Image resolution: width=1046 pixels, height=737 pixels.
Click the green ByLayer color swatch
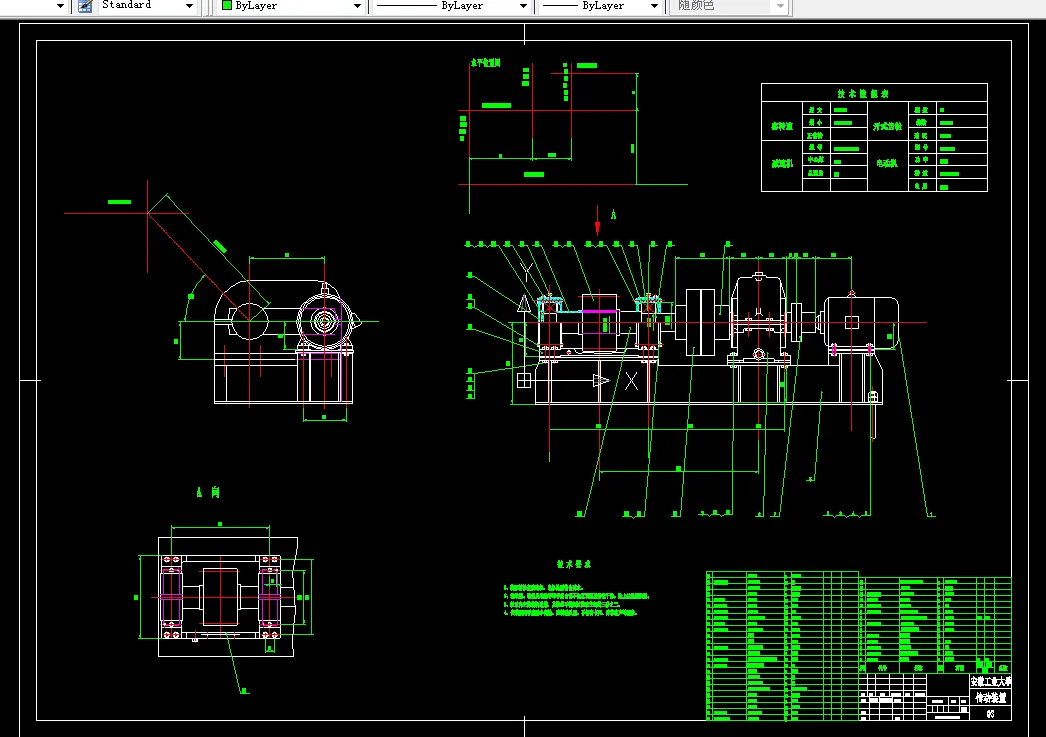pyautogui.click(x=227, y=5)
